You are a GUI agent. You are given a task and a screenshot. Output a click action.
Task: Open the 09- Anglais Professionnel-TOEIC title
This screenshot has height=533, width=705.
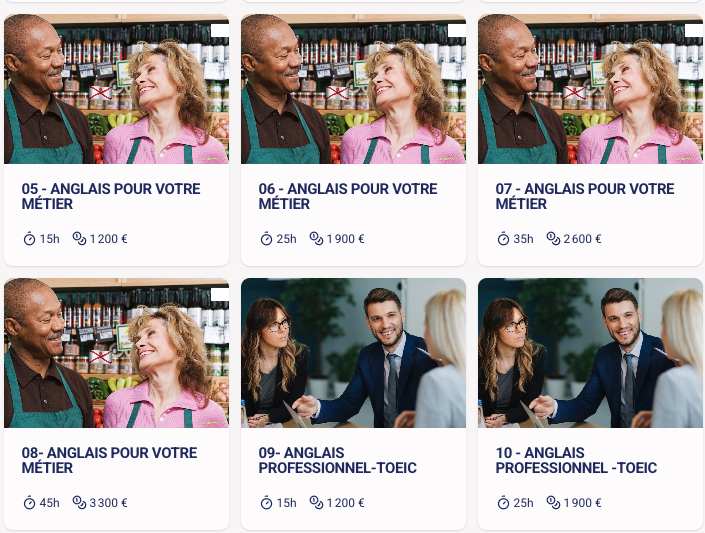pos(337,460)
